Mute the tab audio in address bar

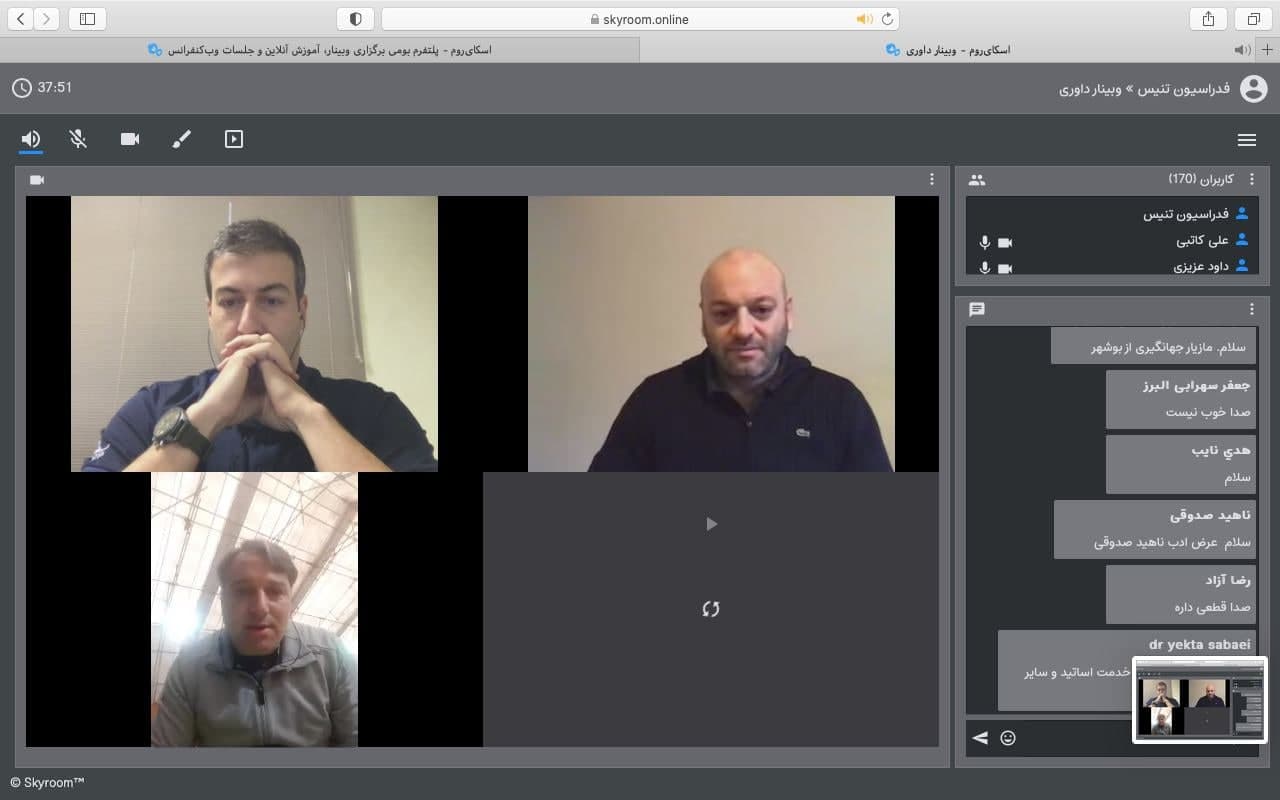[x=865, y=19]
